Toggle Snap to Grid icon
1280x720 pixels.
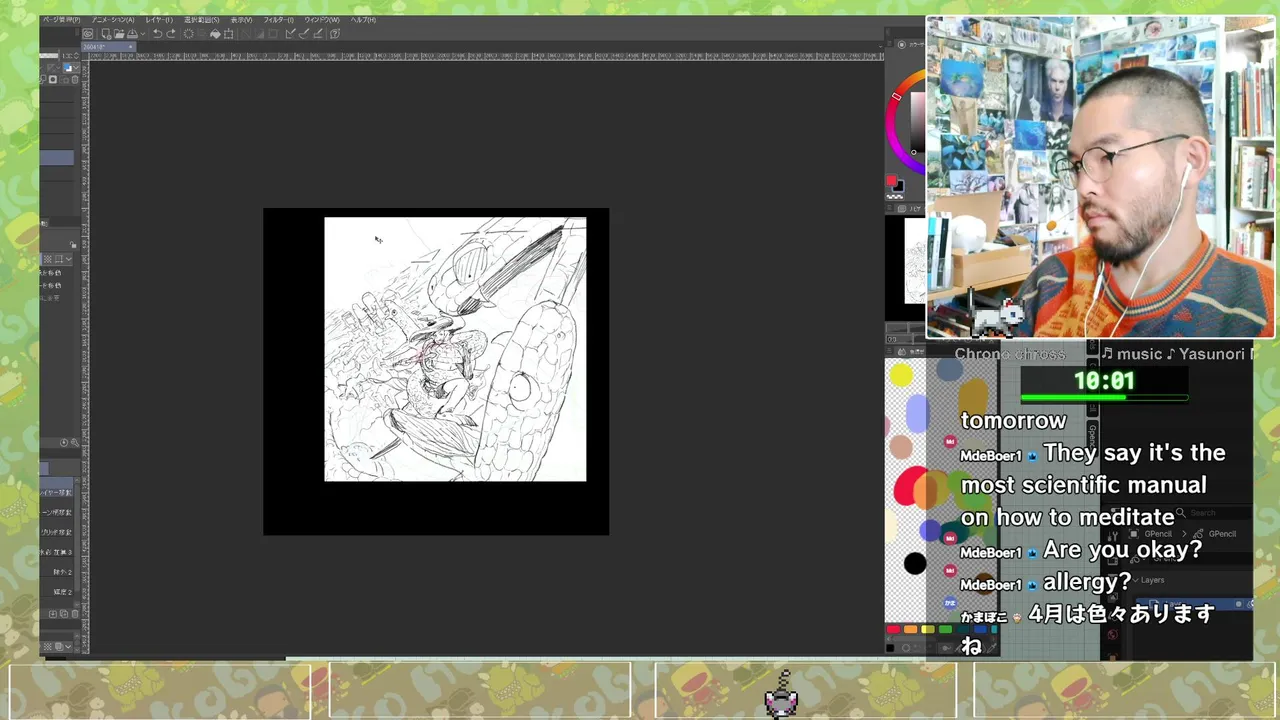pyautogui.click(x=318, y=34)
